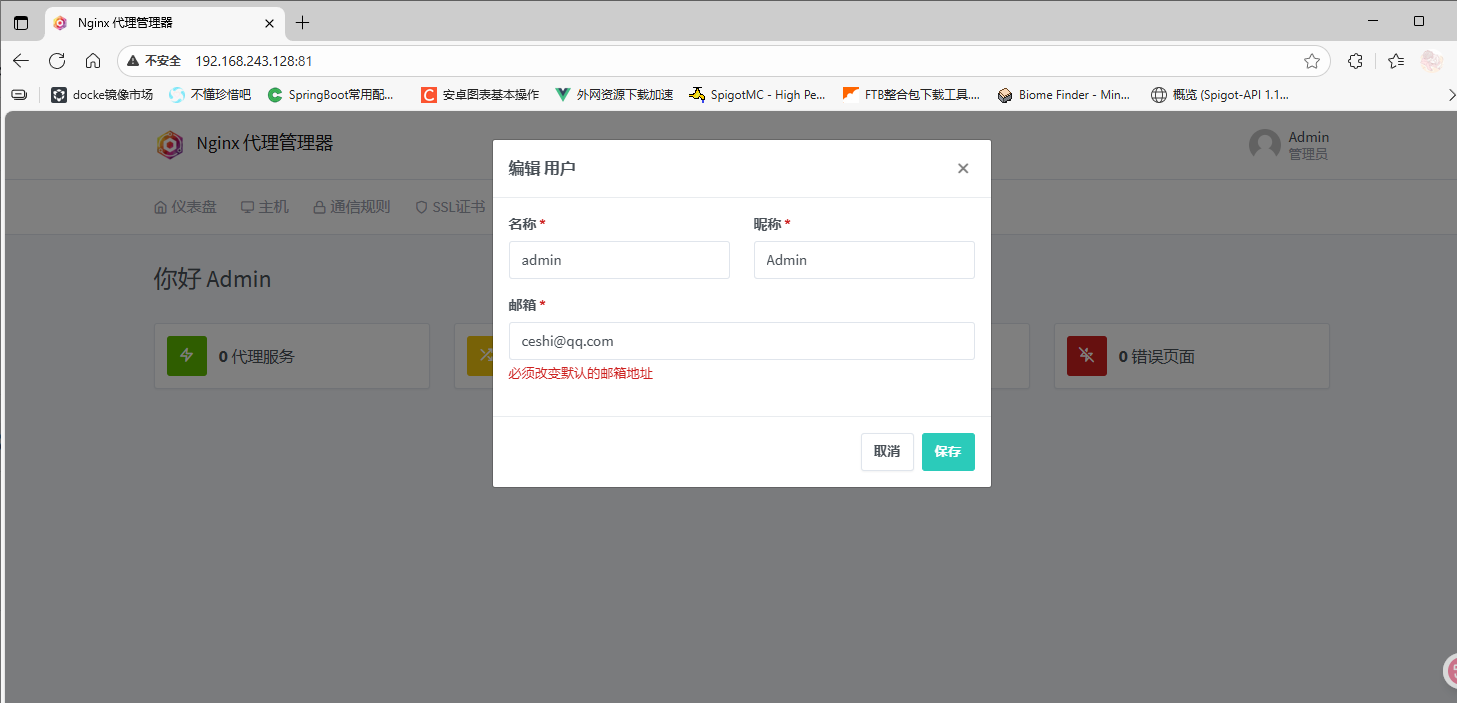Focus the nickname field containing Admin
1457x703 pixels.
tap(863, 260)
